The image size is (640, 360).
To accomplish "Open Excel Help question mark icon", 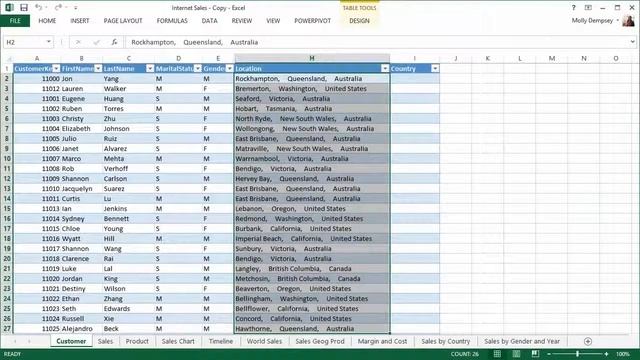I will pos(573,7).
